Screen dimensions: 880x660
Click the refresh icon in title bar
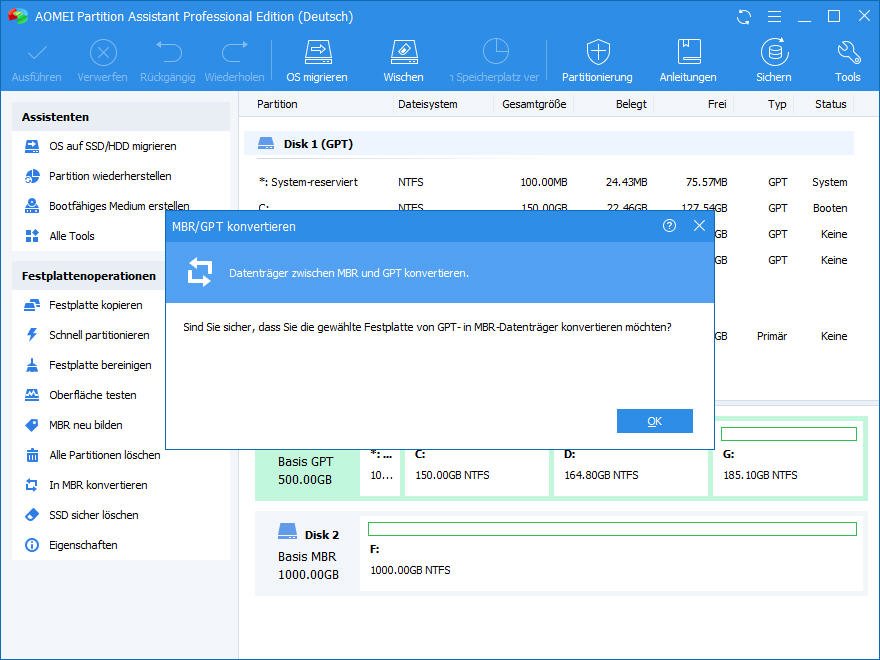[x=744, y=17]
